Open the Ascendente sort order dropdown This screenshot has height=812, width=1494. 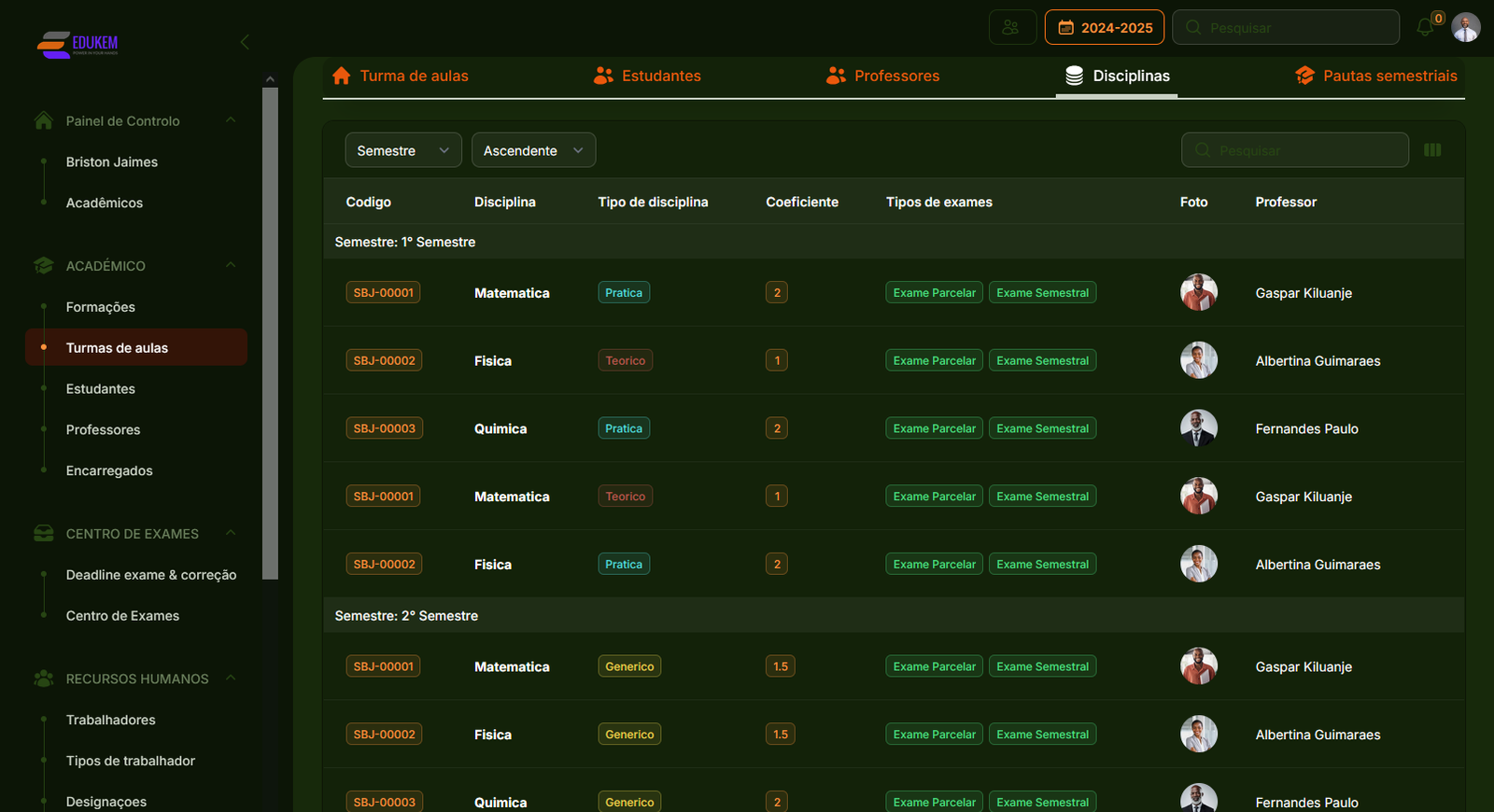click(533, 150)
